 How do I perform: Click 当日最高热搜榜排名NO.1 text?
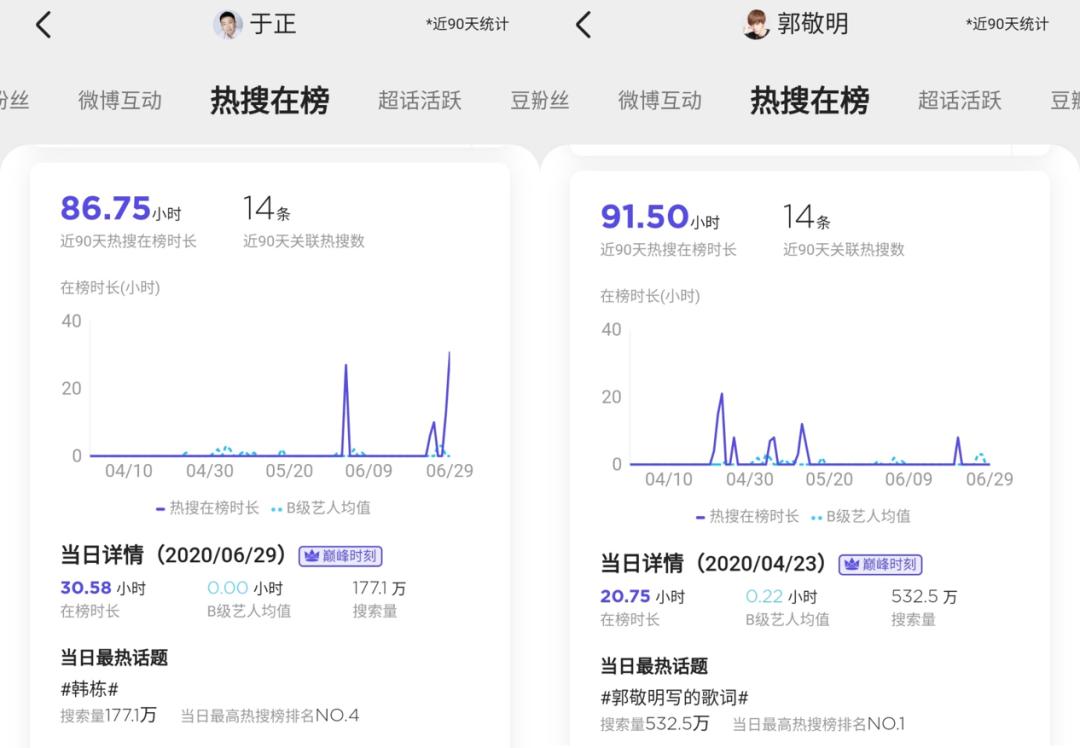(819, 724)
